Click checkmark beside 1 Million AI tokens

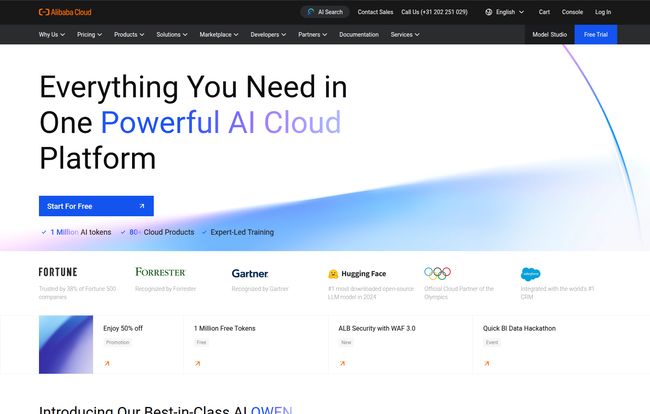44,232
